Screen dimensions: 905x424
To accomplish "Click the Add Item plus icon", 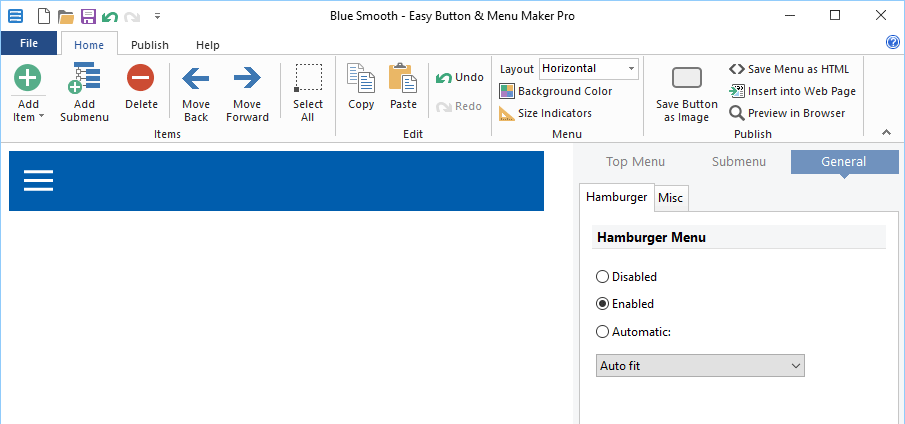I will coord(28,78).
